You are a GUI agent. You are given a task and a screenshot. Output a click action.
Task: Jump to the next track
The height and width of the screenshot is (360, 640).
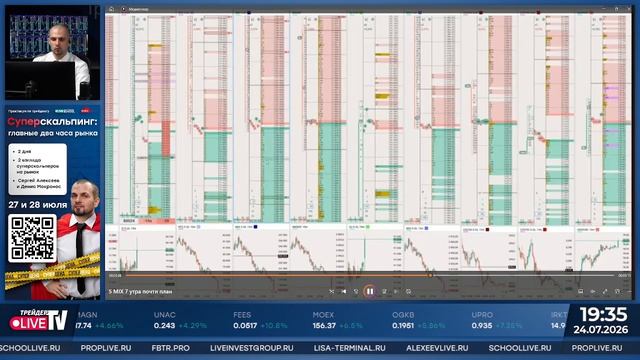396,291
